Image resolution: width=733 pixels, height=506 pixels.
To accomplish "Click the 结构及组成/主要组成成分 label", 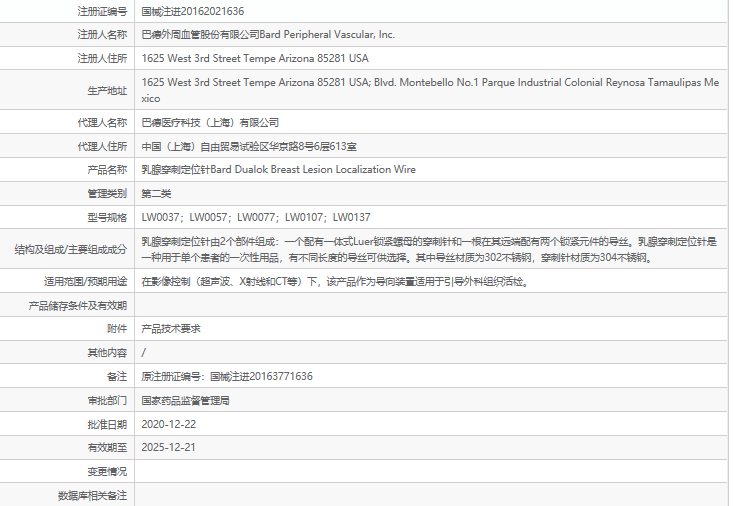I will click(71, 249).
